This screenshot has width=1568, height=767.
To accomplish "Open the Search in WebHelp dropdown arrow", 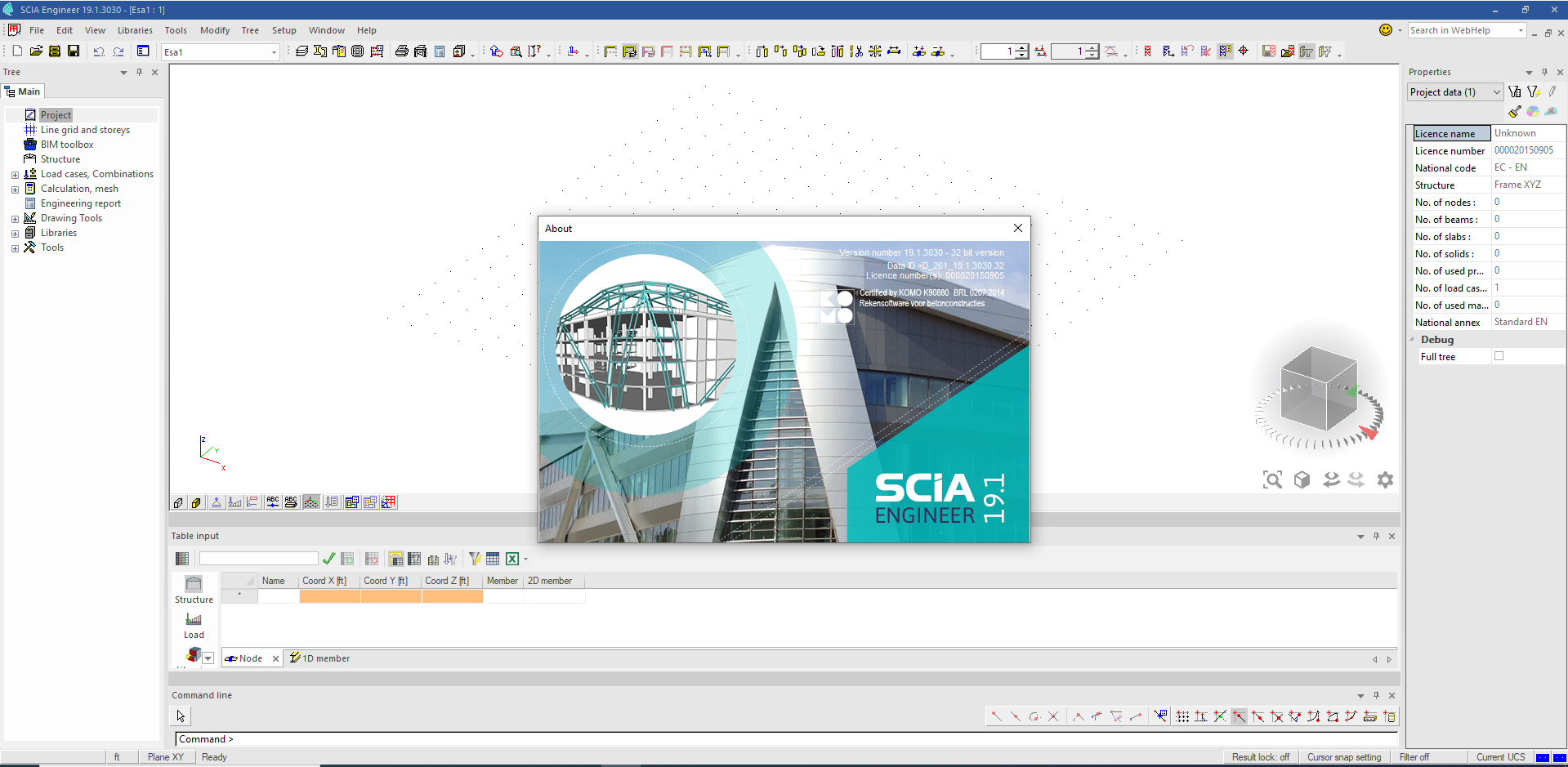I will click(x=1521, y=30).
